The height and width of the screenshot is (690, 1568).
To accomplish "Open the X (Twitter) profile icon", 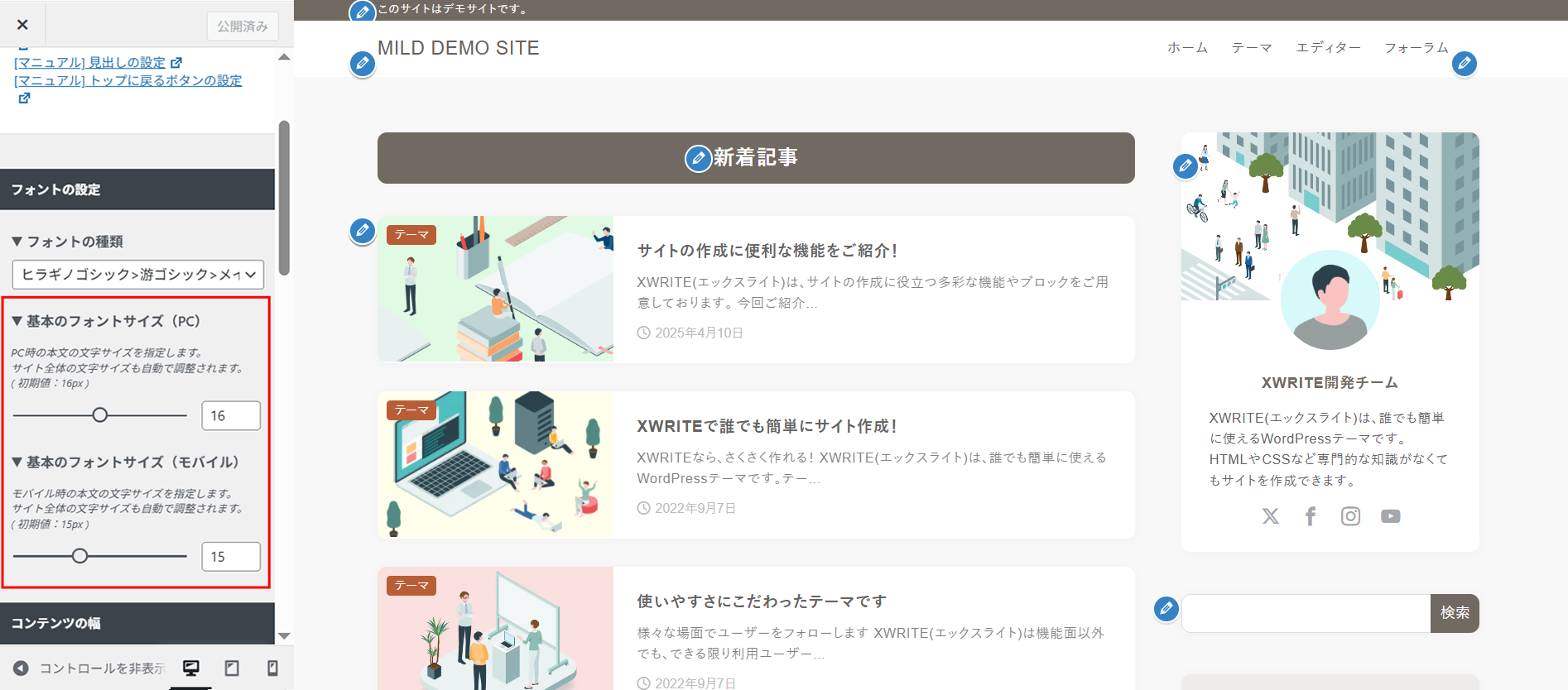I will 1270,516.
